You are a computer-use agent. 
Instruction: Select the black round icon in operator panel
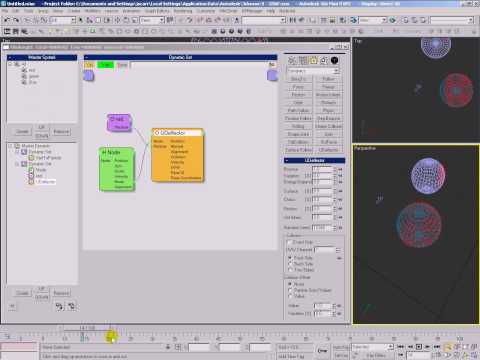point(334,60)
